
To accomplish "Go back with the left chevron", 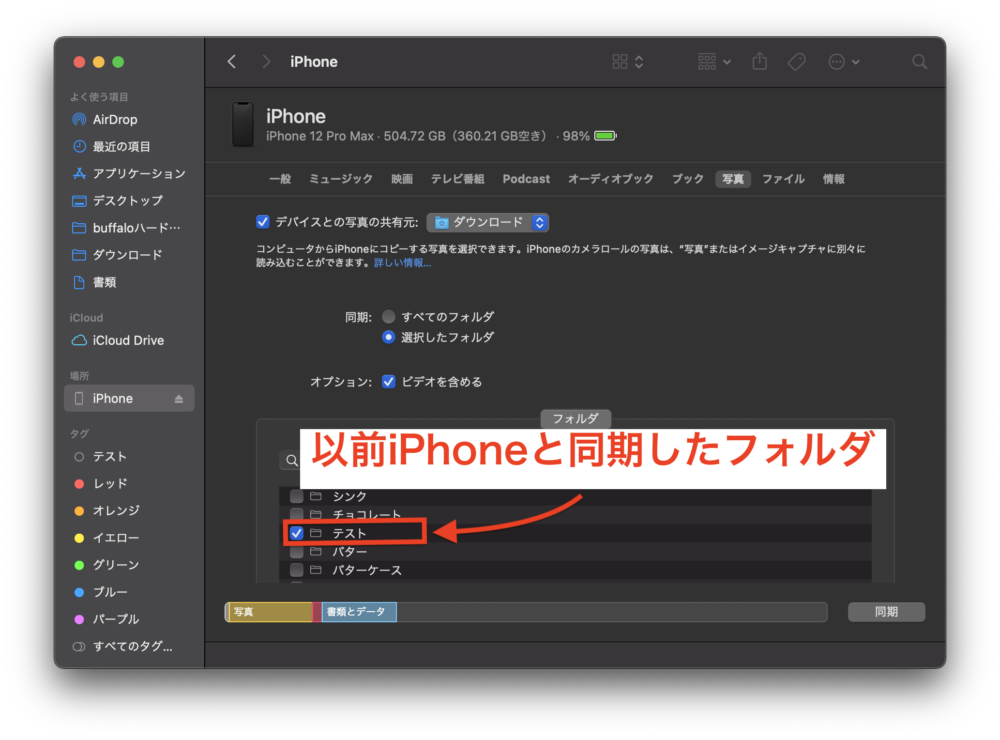I will tap(232, 62).
